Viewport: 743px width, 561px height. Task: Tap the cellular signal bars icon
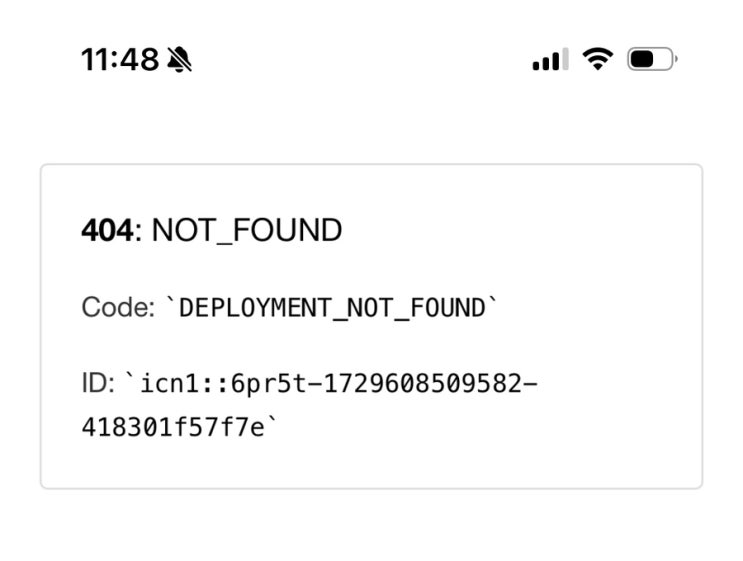point(550,61)
